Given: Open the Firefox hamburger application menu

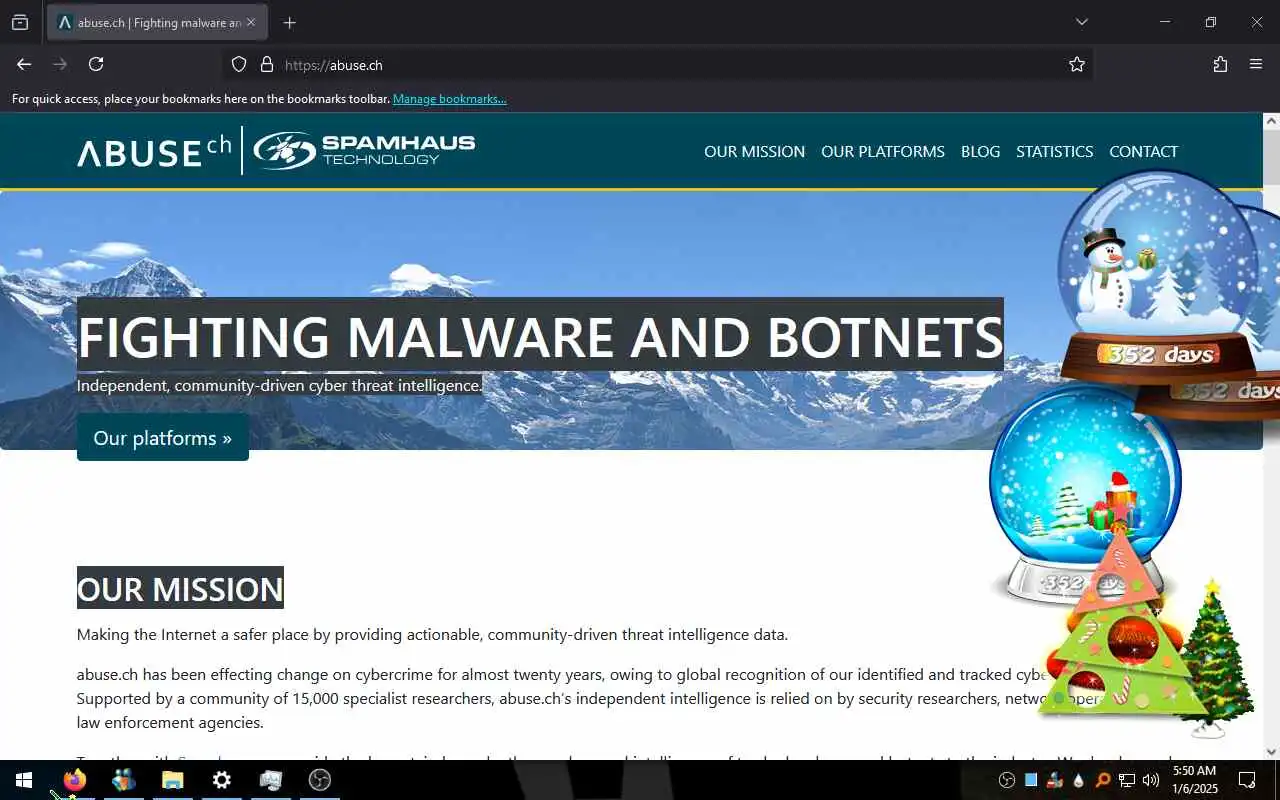Looking at the screenshot, I should coord(1256,64).
